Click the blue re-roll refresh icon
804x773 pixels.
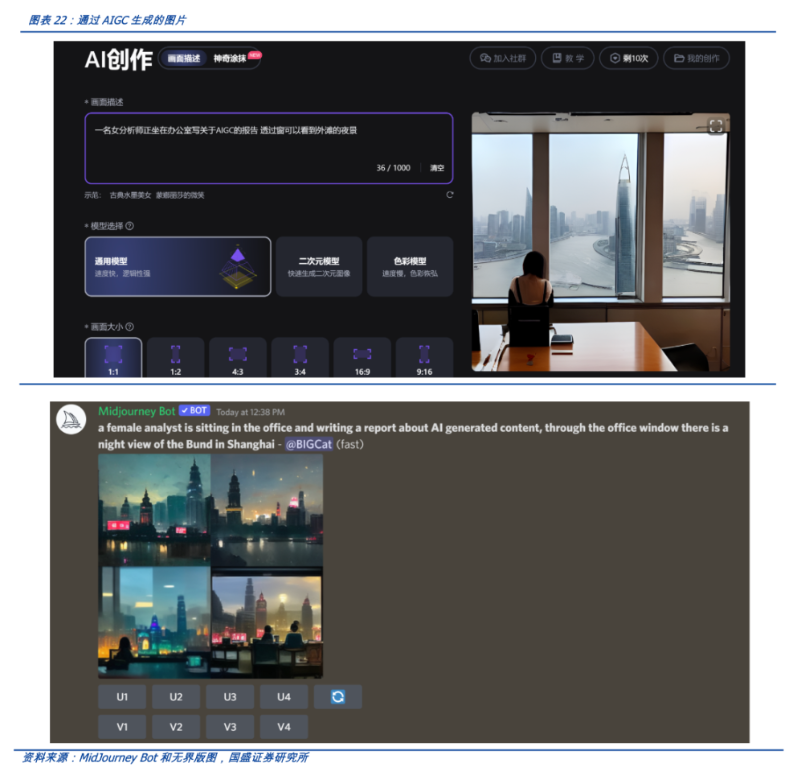pos(338,697)
